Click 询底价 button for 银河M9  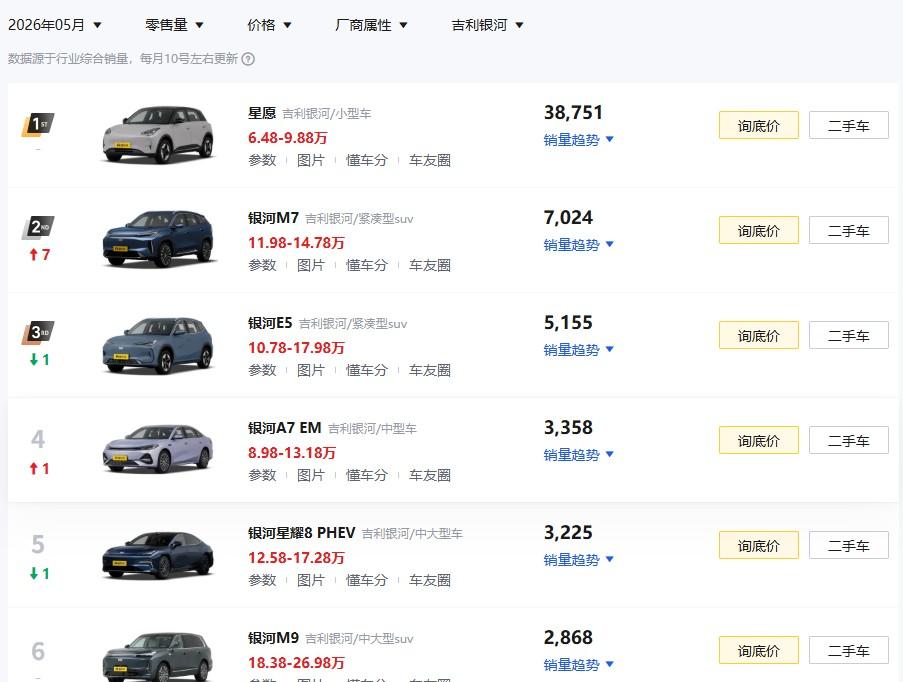[758, 650]
